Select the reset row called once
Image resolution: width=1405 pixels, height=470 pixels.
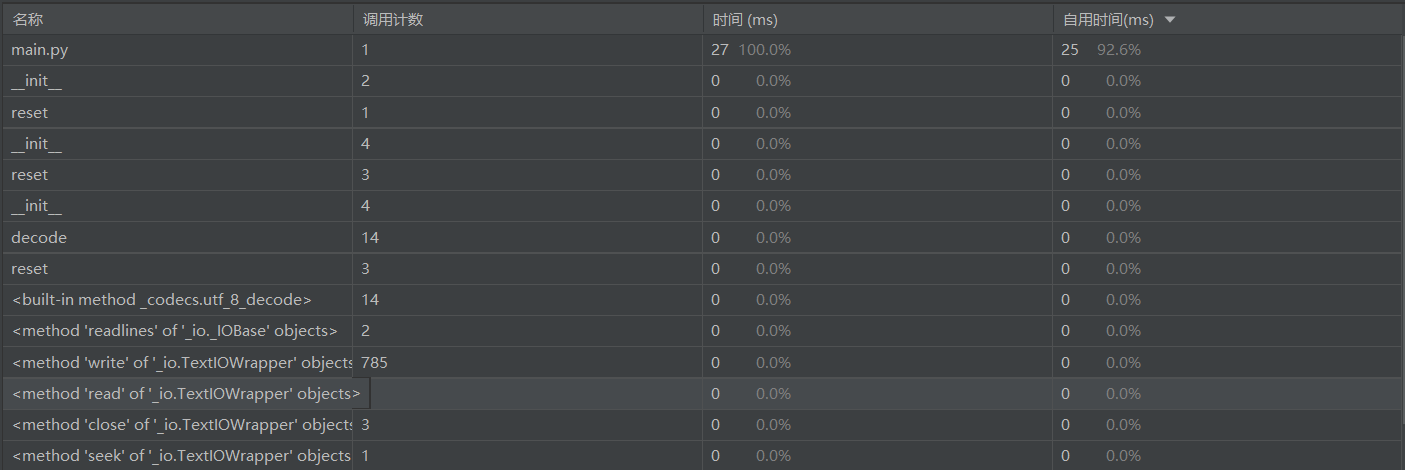click(x=30, y=112)
